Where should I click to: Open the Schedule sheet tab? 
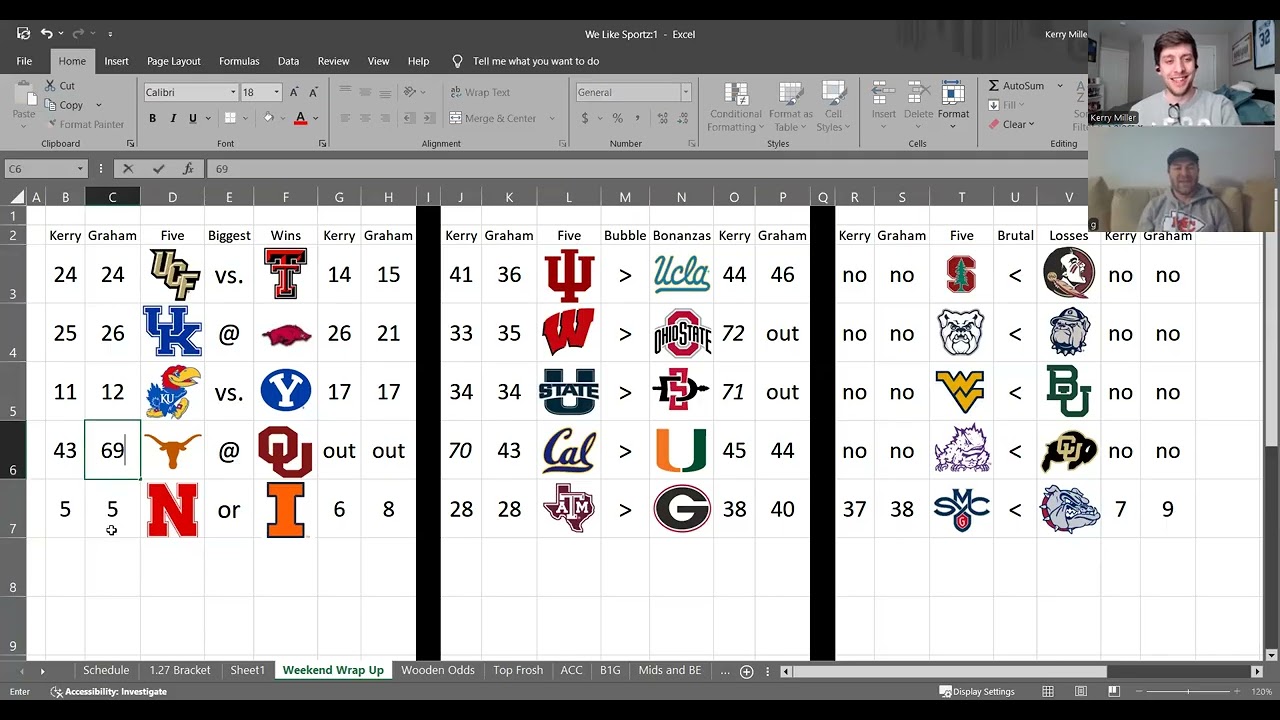coord(106,670)
